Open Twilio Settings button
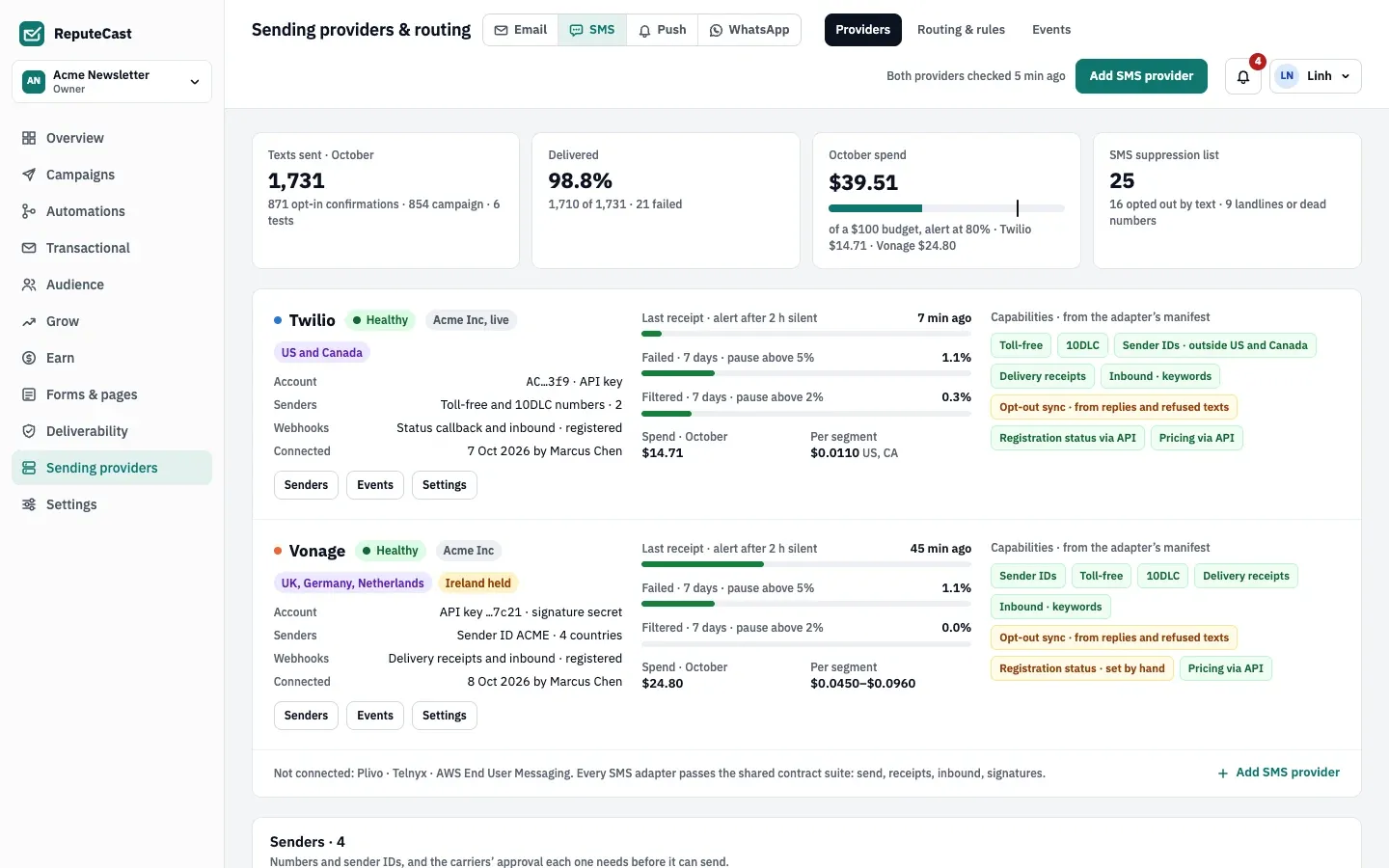Viewport: 1389px width, 868px height. (x=445, y=485)
